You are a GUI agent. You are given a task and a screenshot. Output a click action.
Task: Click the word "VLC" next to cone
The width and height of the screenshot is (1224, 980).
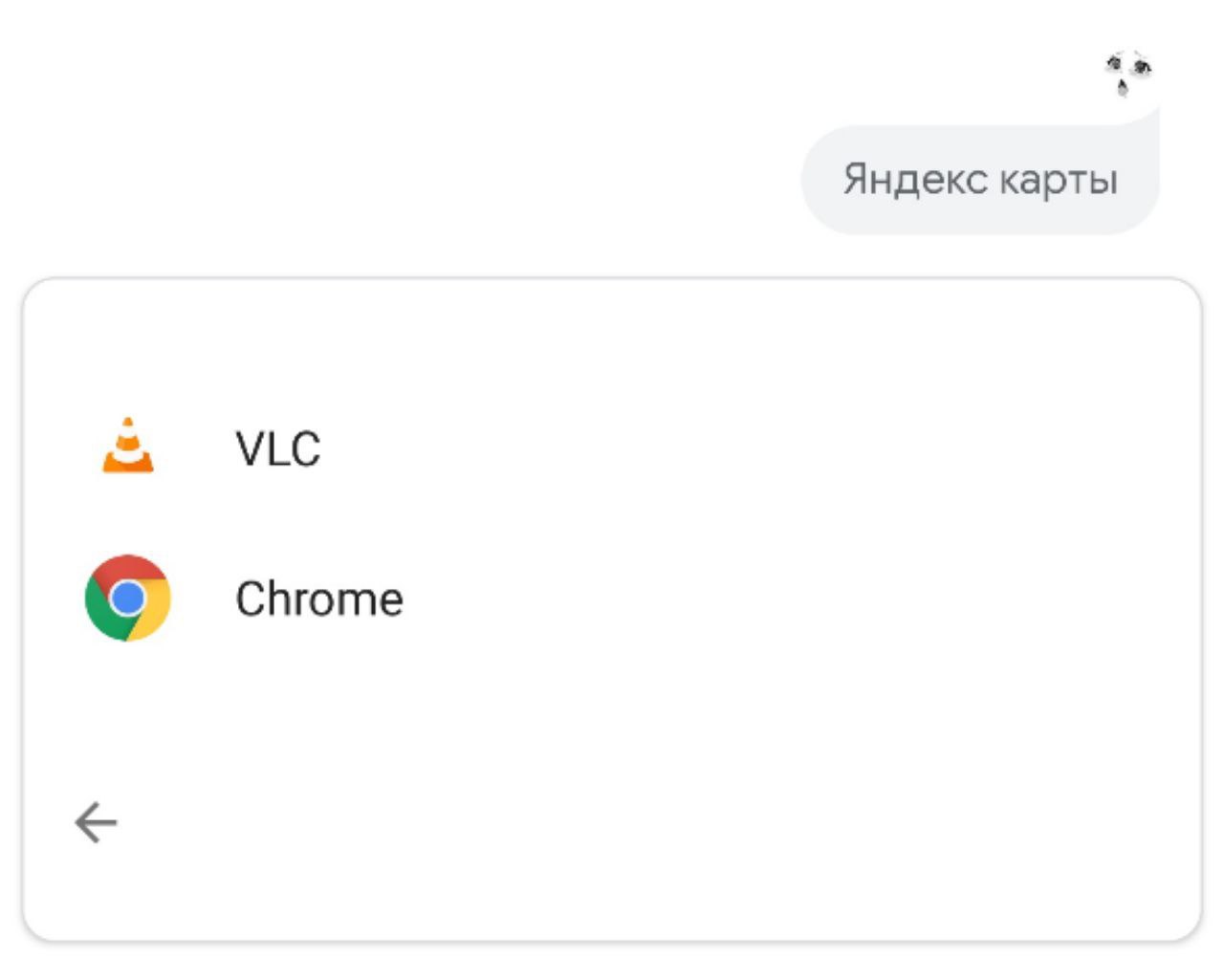point(278,448)
